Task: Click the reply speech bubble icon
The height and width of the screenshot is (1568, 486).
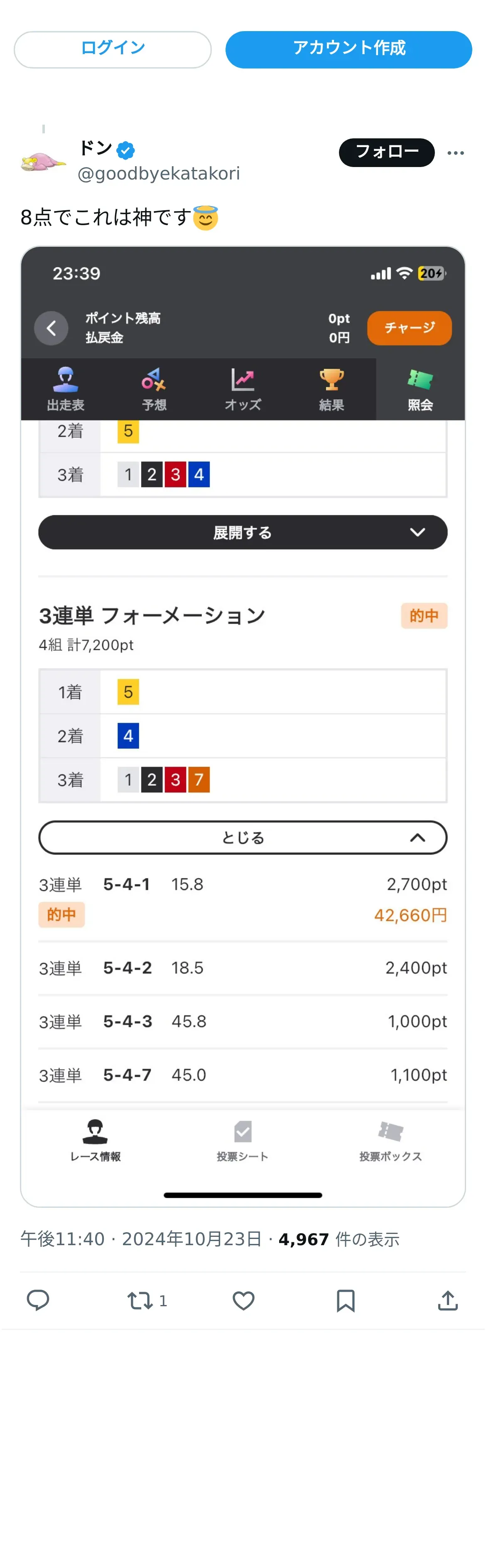Action: click(38, 1300)
